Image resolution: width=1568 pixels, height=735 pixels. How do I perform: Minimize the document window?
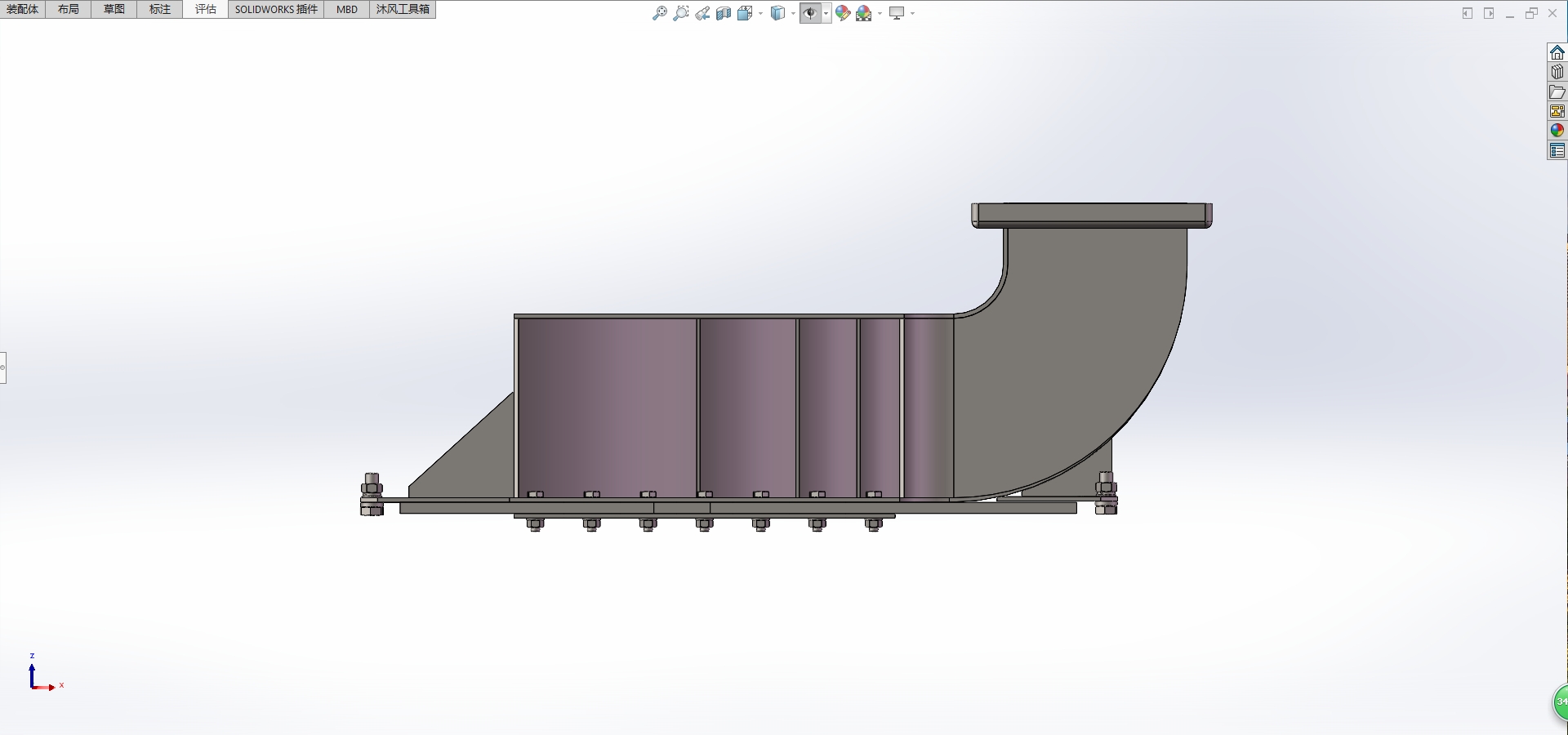(1510, 14)
